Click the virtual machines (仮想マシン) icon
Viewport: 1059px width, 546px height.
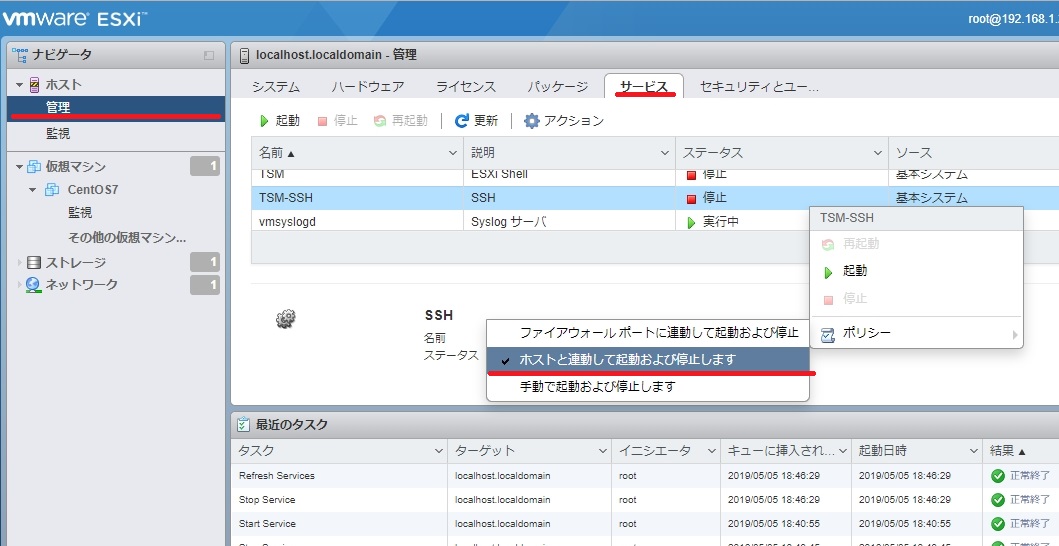34,167
